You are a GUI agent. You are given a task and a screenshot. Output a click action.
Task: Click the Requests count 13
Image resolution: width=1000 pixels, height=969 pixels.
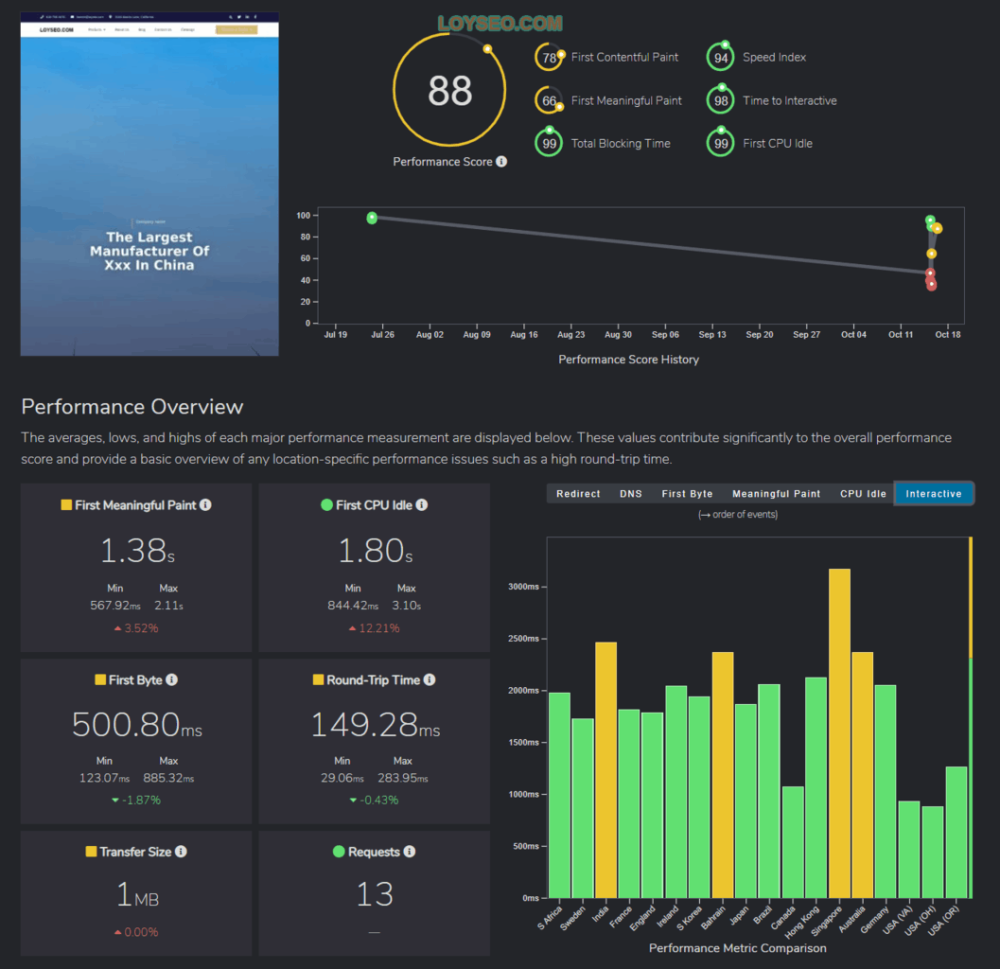(x=374, y=894)
